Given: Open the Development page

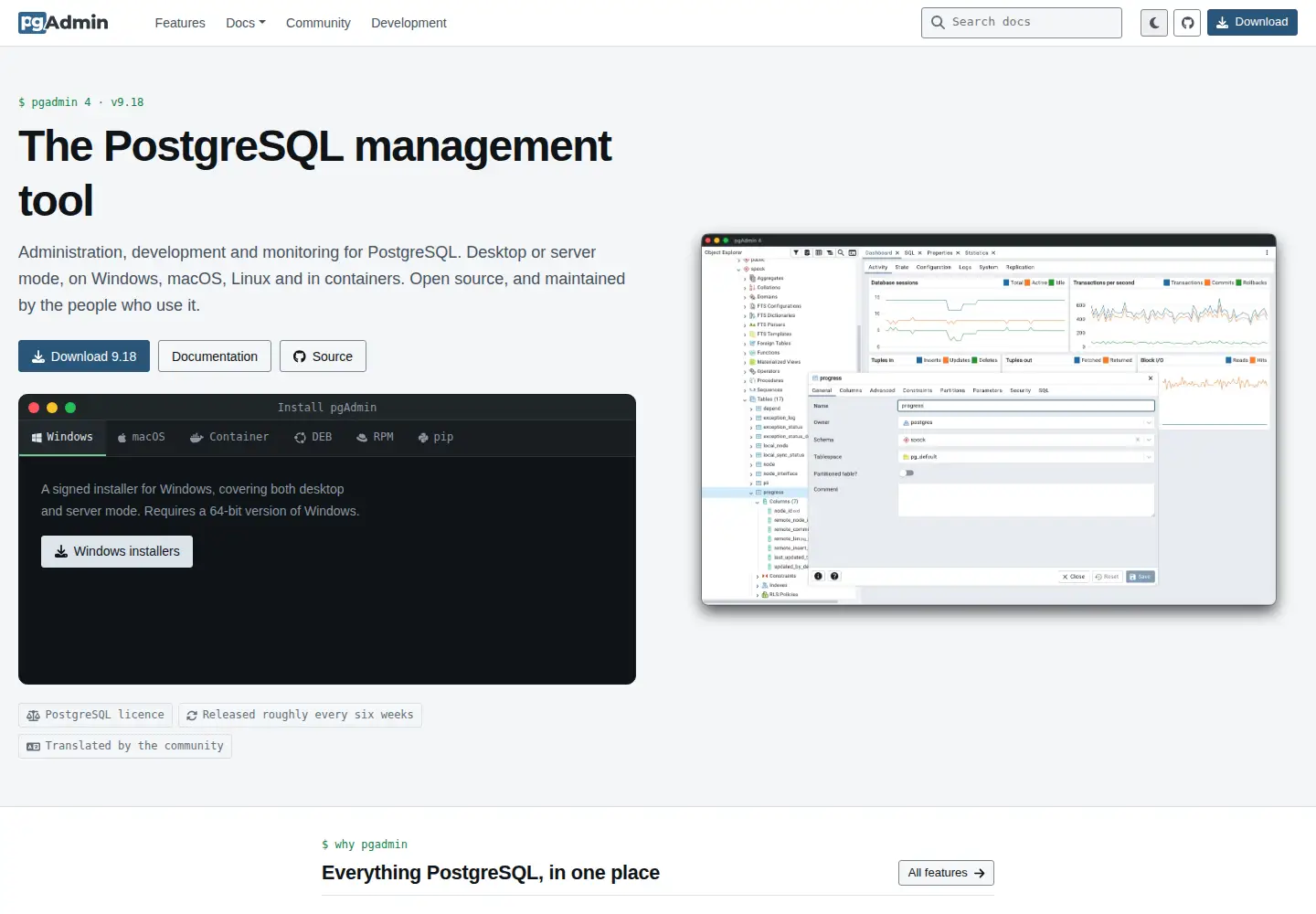Looking at the screenshot, I should click(409, 23).
